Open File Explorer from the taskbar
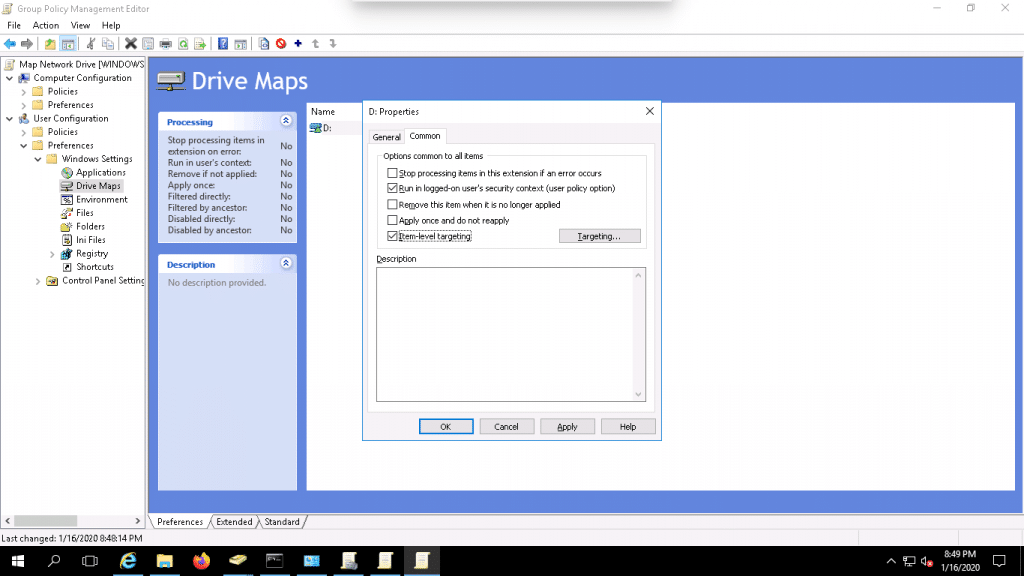The image size is (1024, 576). [165, 561]
